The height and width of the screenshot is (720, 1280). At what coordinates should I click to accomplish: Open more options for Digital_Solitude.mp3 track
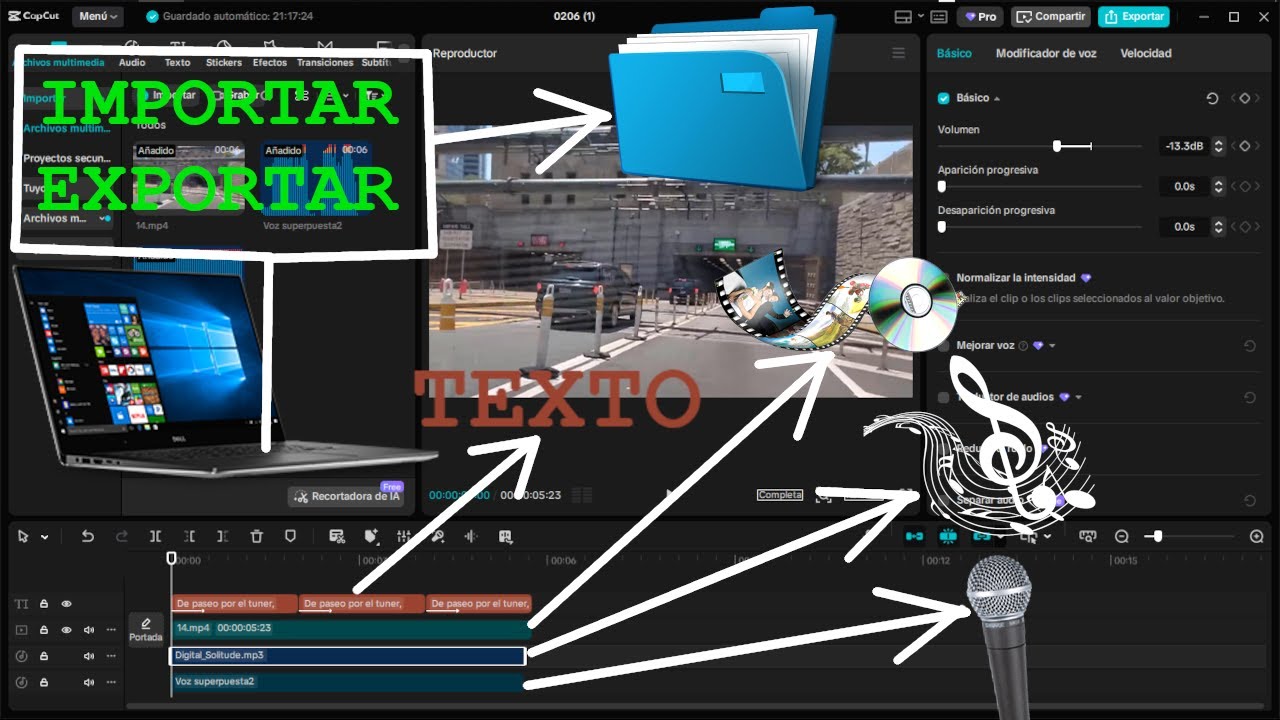click(111, 656)
